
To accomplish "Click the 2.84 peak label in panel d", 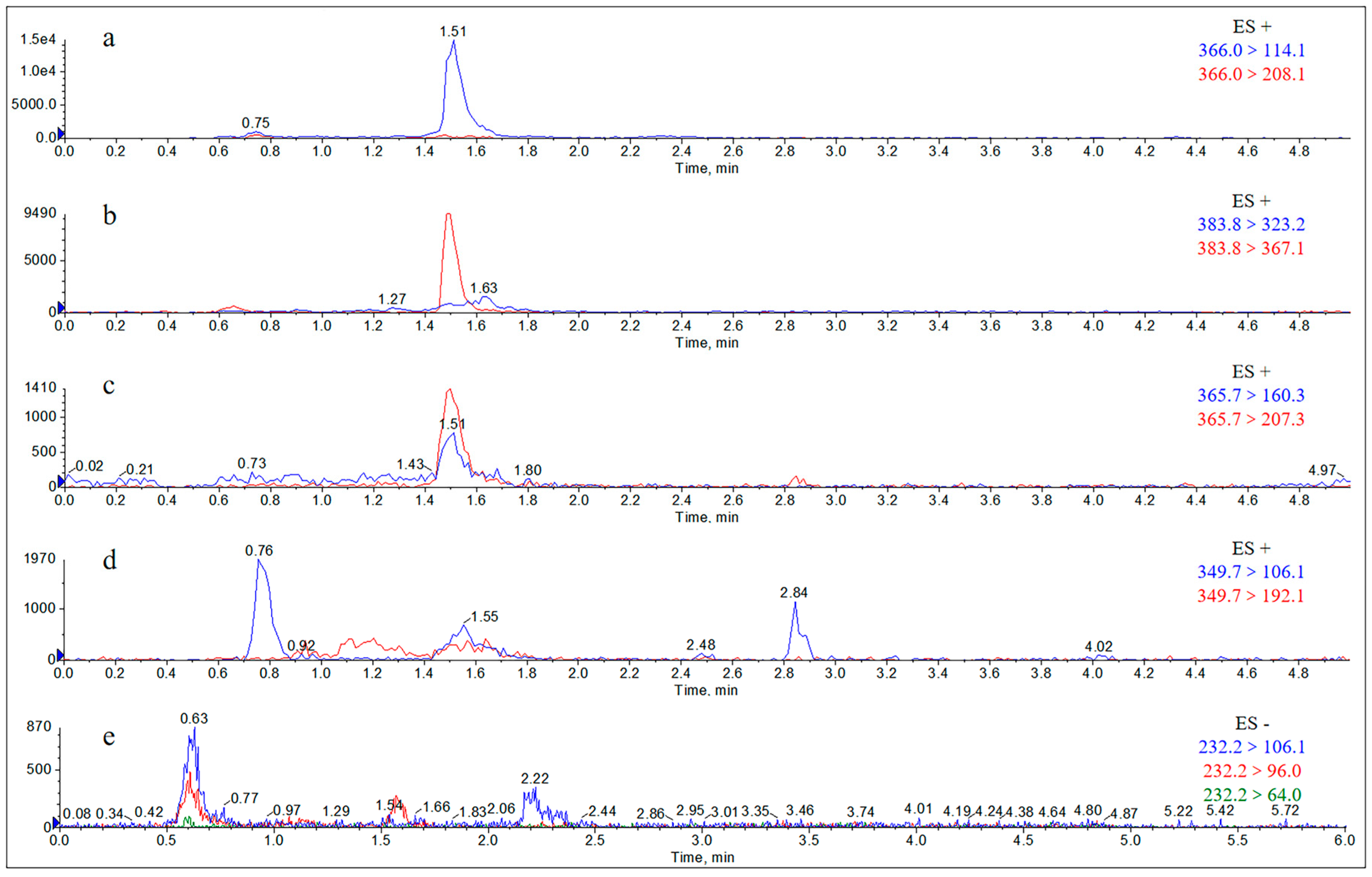I will (x=794, y=592).
